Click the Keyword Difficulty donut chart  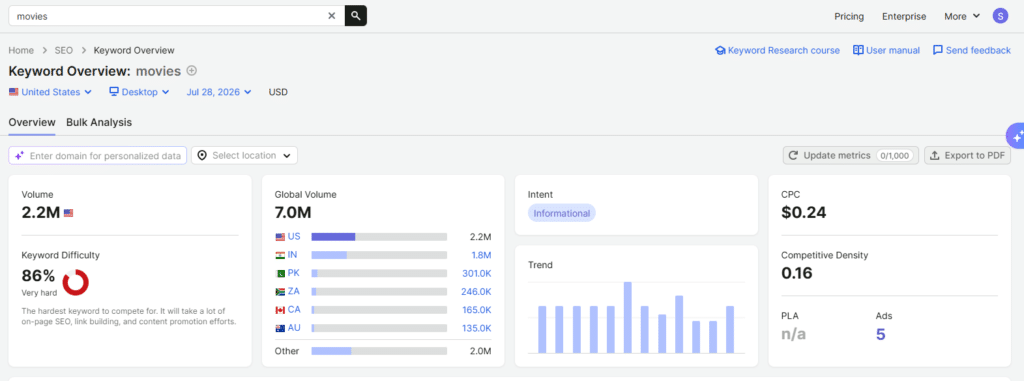(76, 281)
